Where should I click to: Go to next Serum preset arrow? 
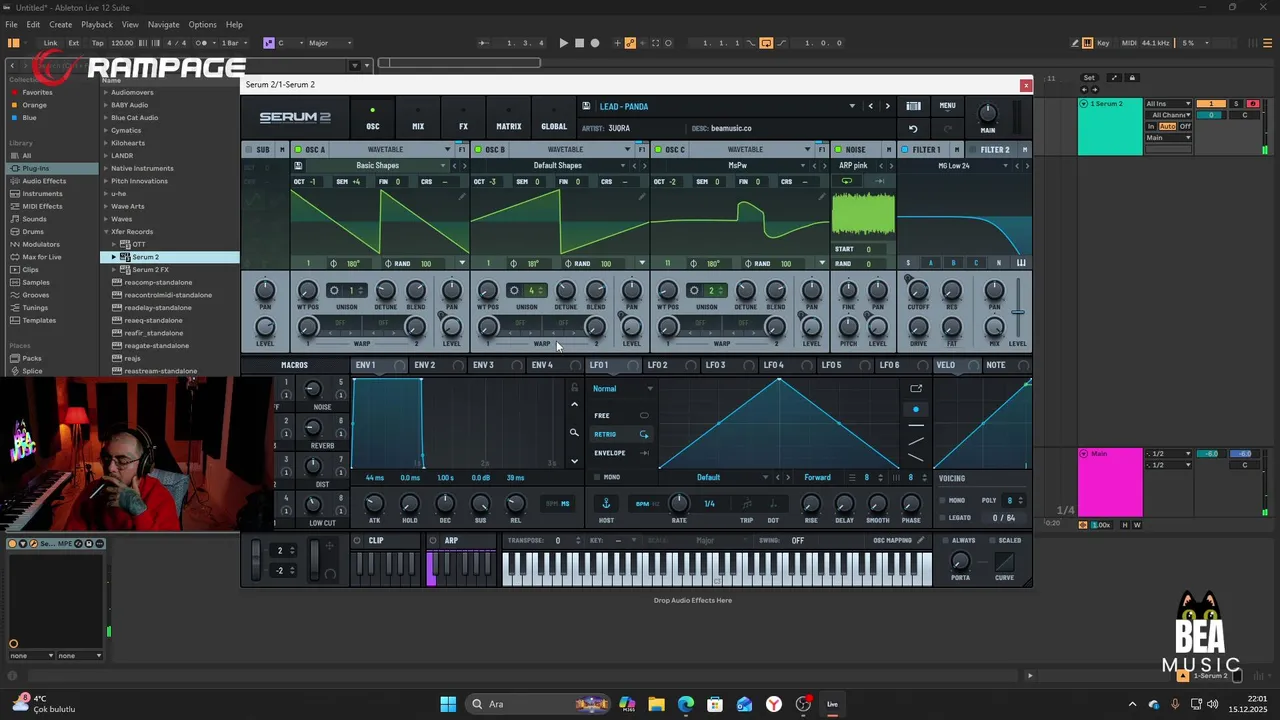pyautogui.click(x=887, y=106)
